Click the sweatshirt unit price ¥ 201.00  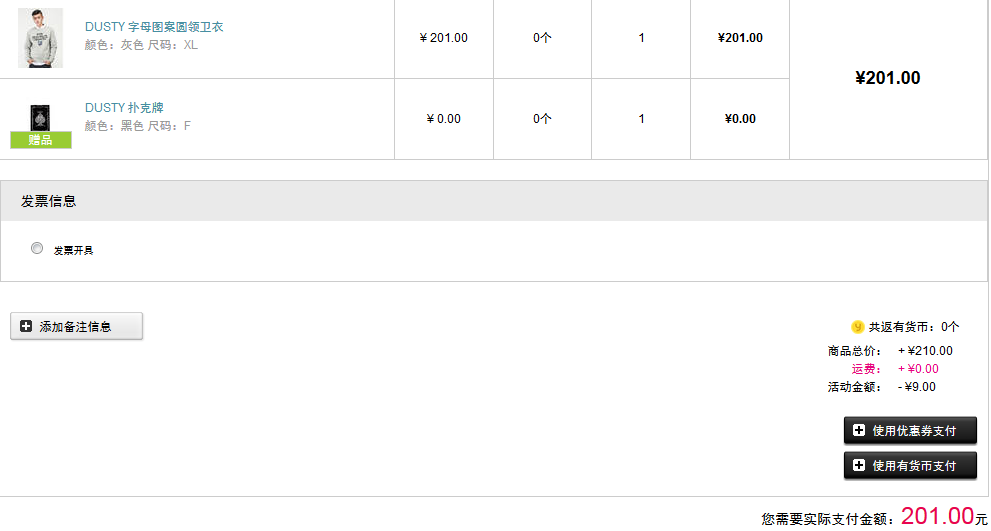(444, 38)
